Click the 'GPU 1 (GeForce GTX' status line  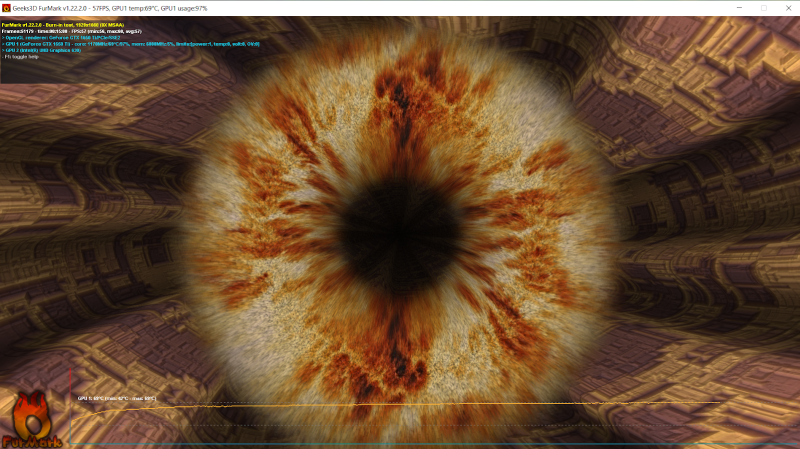pyautogui.click(x=131, y=44)
